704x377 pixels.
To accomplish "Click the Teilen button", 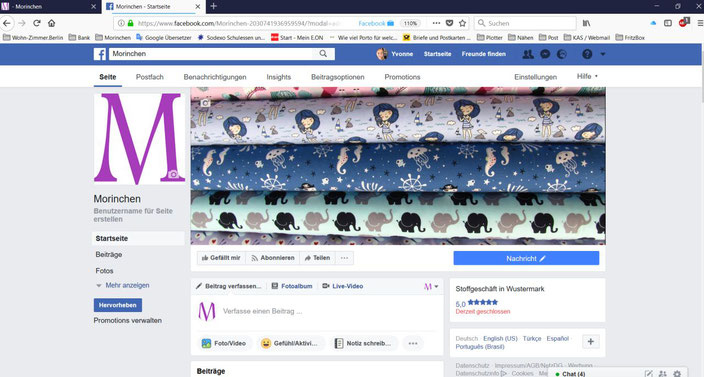I will (317, 258).
